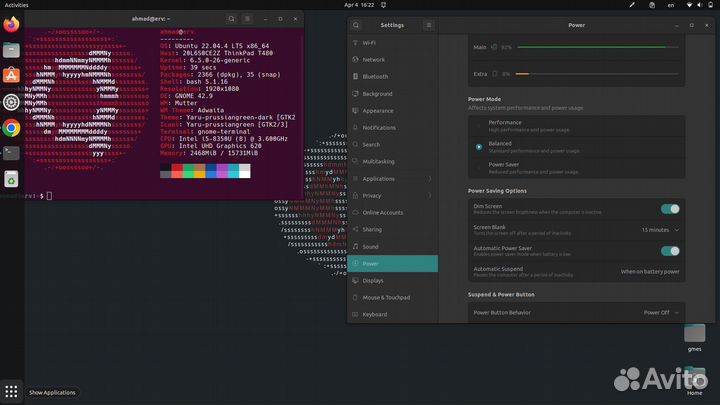Viewport: 720px width, 405px height.
Task: Open the gmes folder on the desktop
Action: pyautogui.click(x=694, y=338)
